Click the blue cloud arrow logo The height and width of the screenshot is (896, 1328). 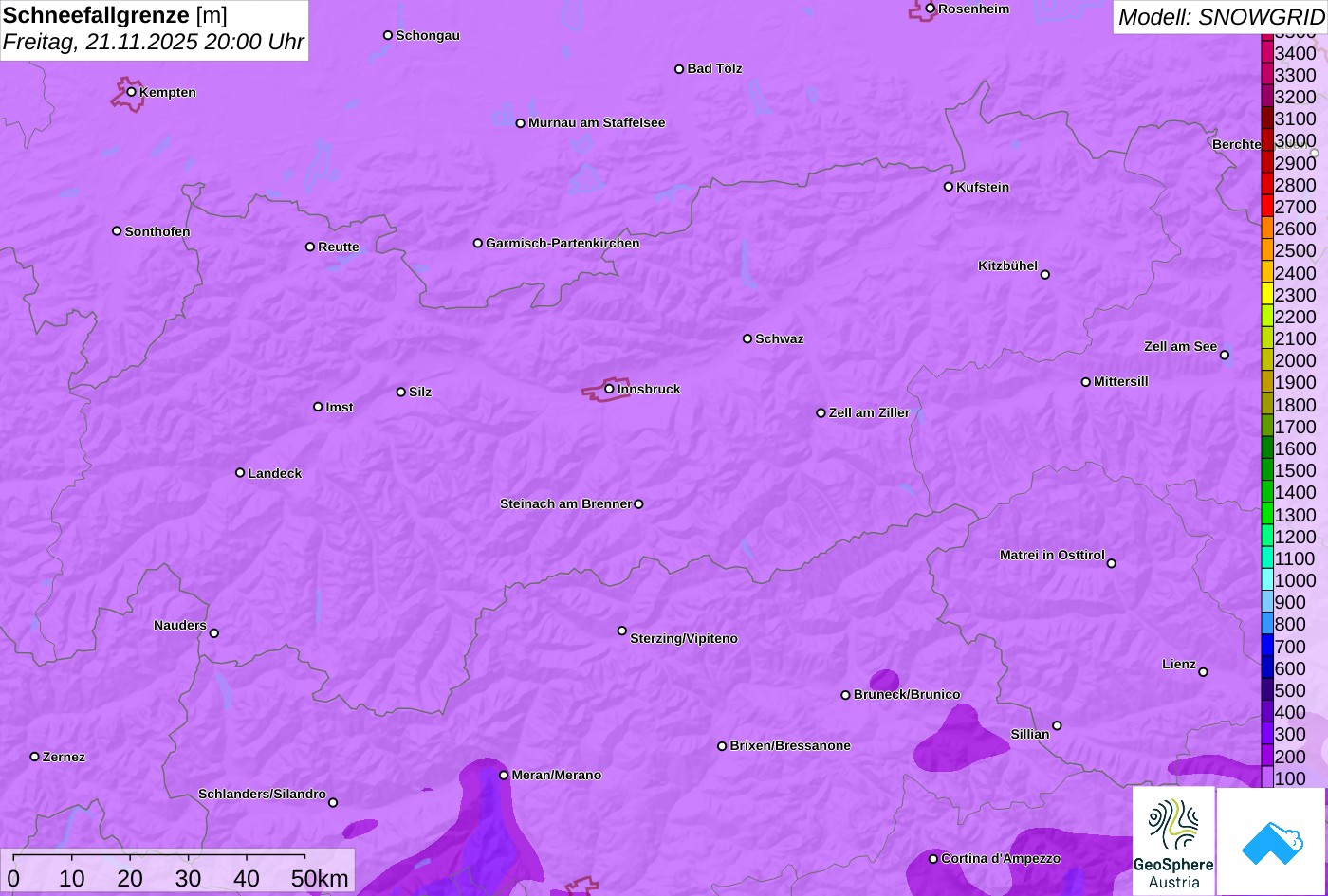click(1271, 841)
